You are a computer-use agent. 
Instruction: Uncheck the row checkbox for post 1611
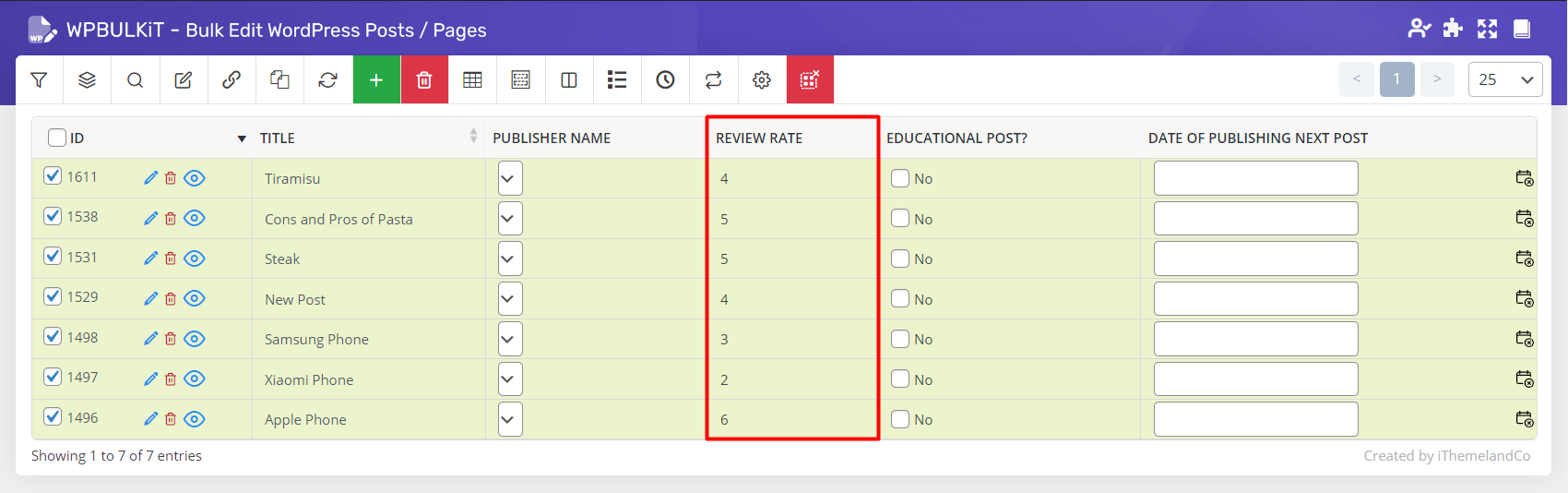click(x=53, y=176)
